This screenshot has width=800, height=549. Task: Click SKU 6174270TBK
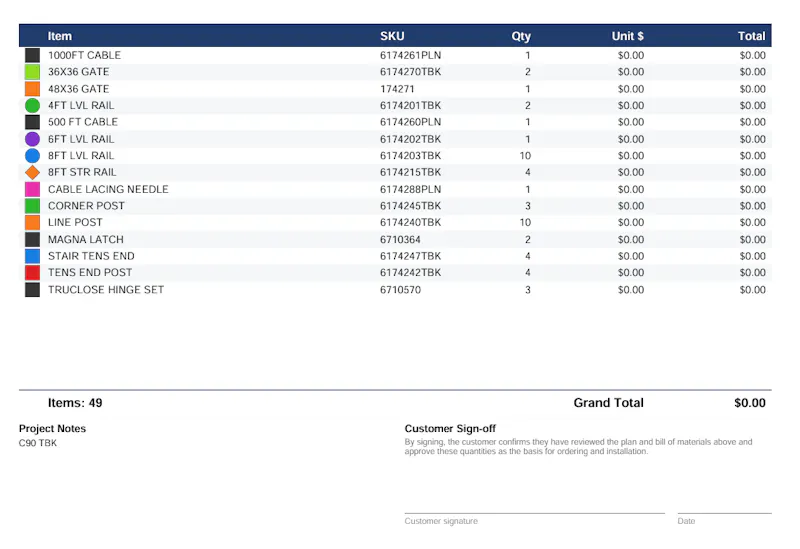(x=410, y=72)
